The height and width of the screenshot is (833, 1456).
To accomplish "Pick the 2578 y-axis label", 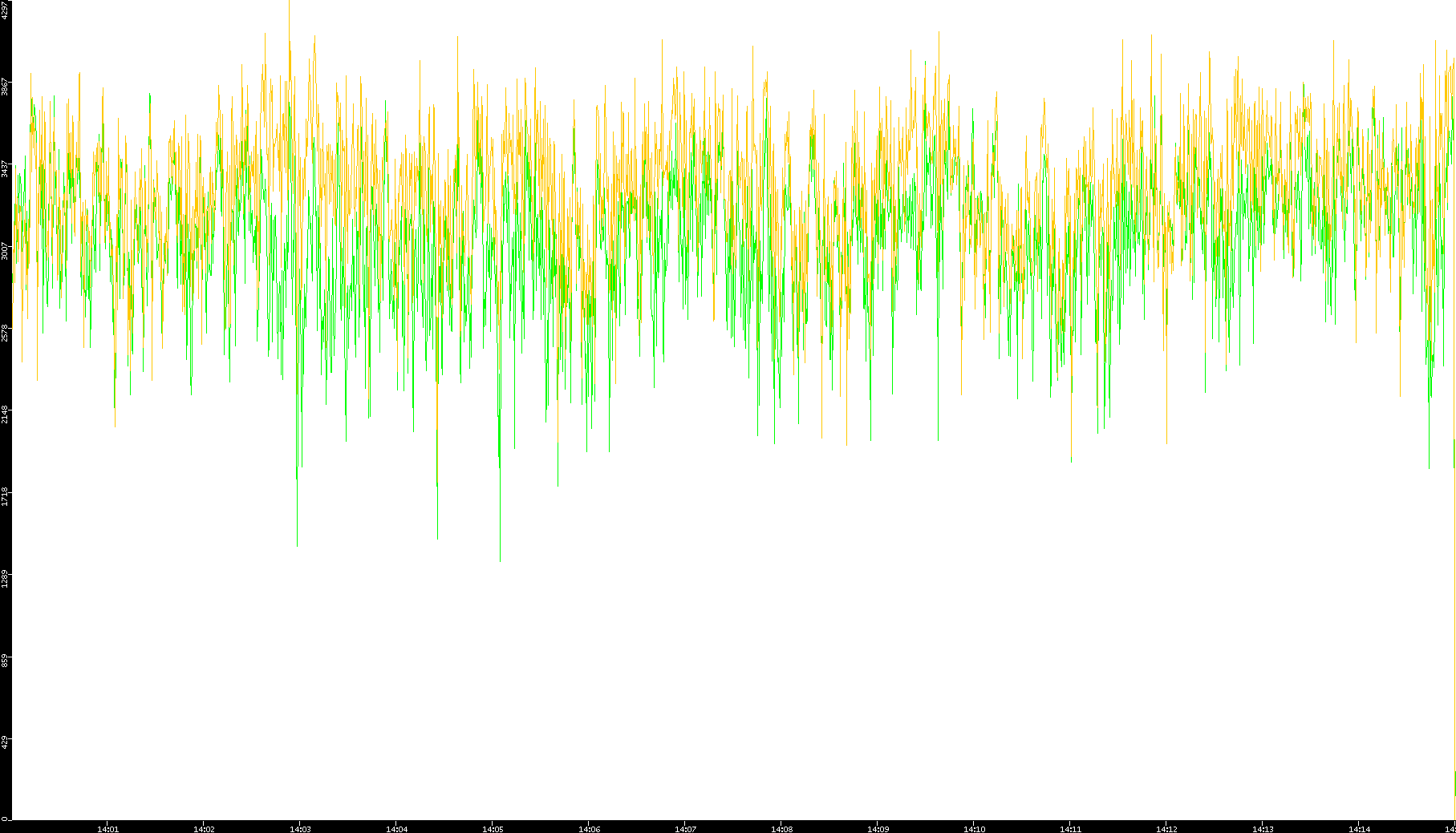I will coord(5,333).
